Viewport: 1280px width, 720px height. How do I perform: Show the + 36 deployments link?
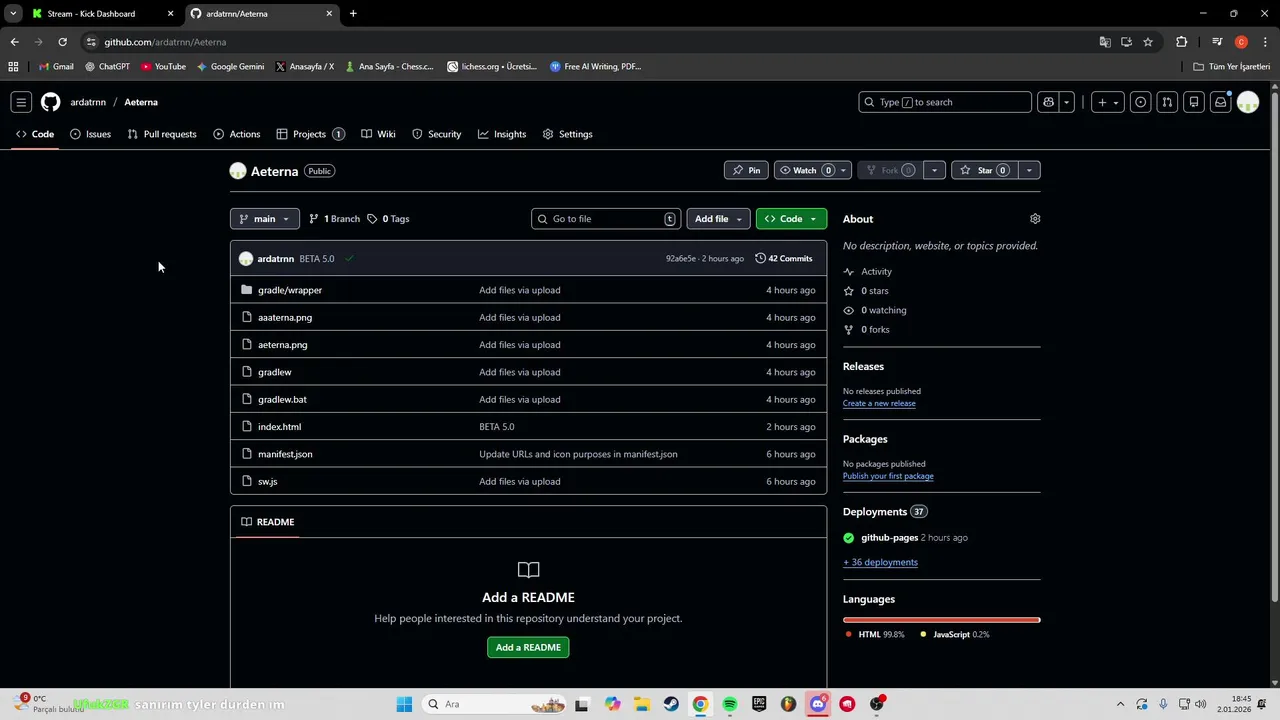coord(880,562)
